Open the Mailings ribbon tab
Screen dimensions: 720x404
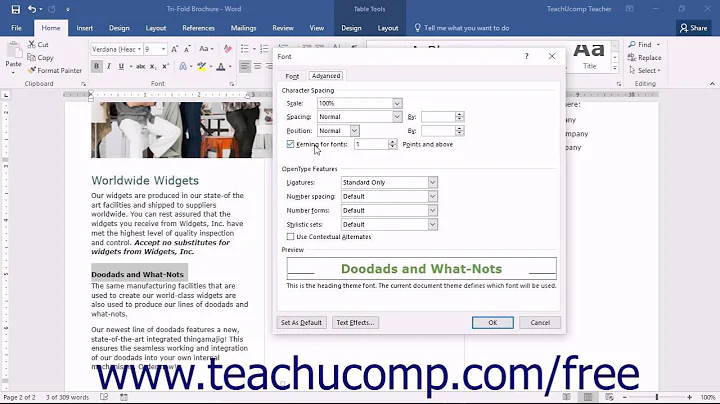pyautogui.click(x=243, y=28)
